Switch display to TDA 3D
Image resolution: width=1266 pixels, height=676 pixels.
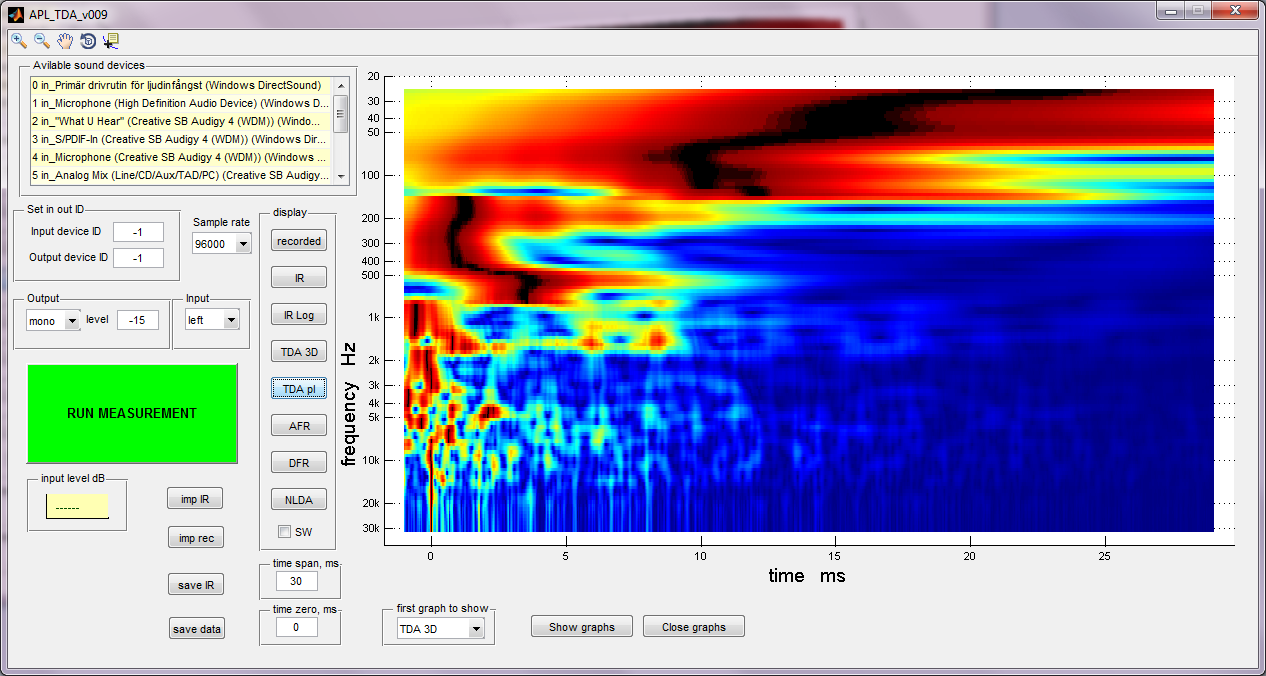(299, 352)
